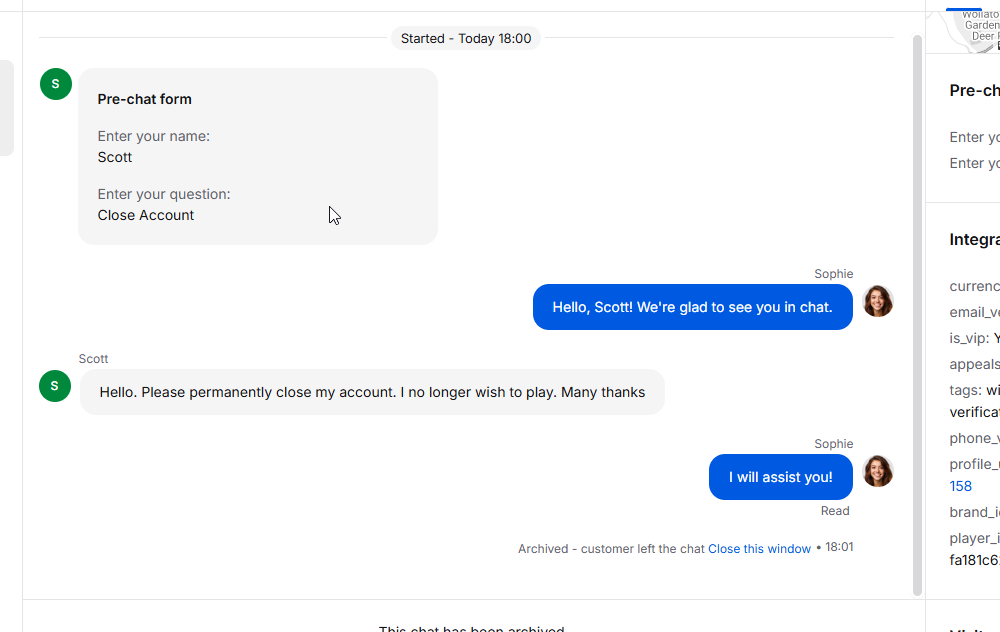Click the Read status under Sophie's reply
This screenshot has width=1000, height=632.
pos(835,511)
